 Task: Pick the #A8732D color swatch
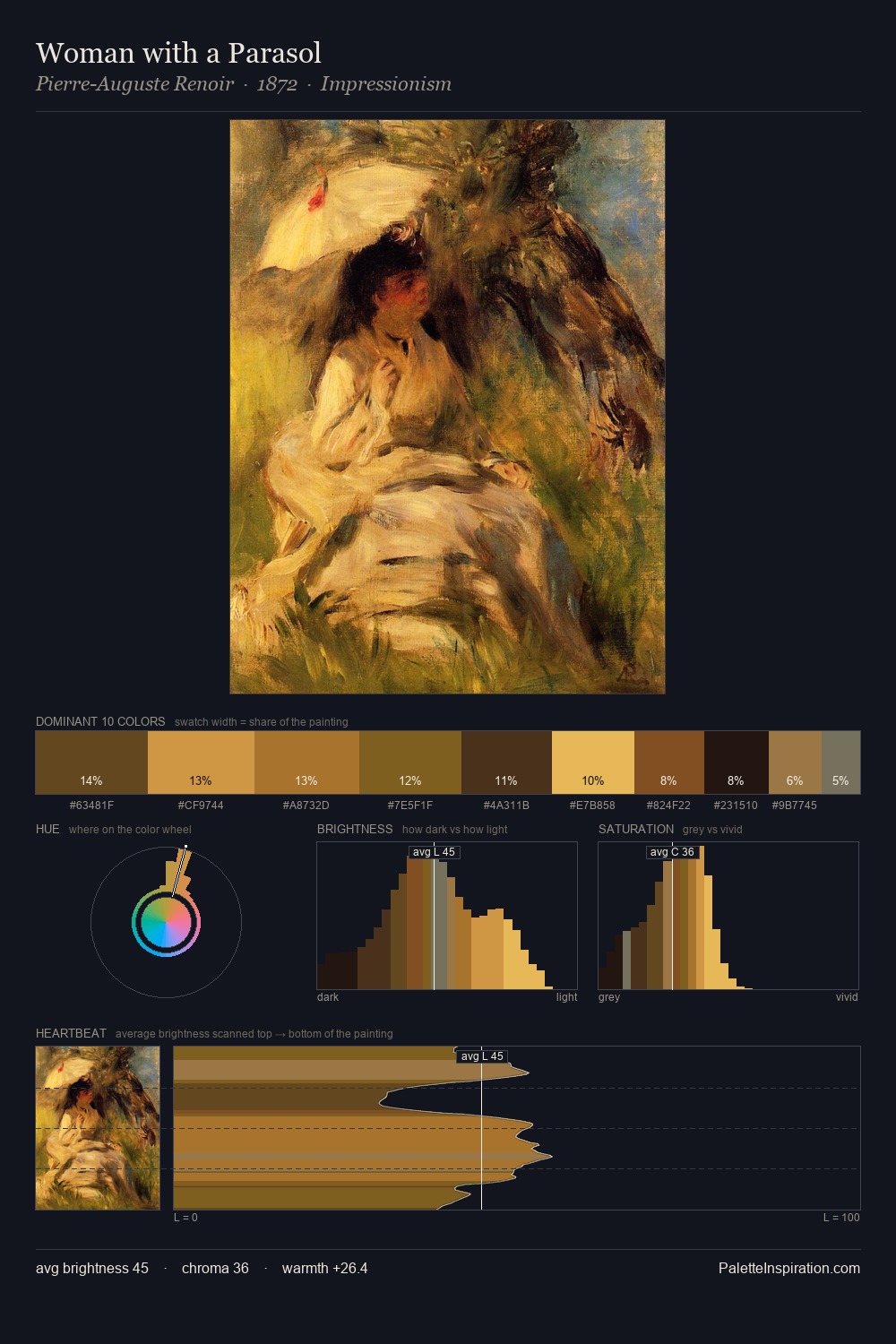[x=306, y=762]
